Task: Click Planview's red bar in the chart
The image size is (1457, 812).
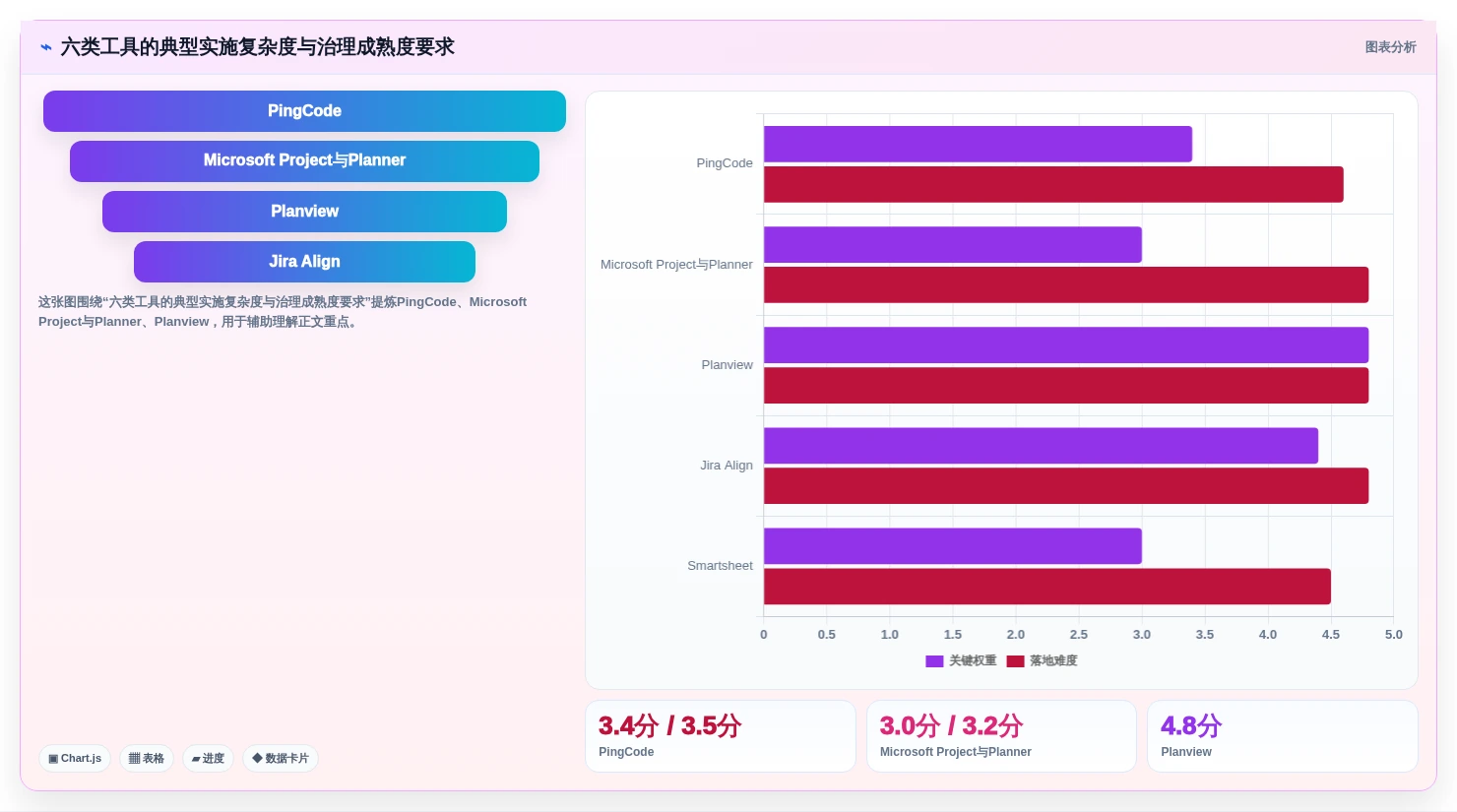Action: [1066, 385]
